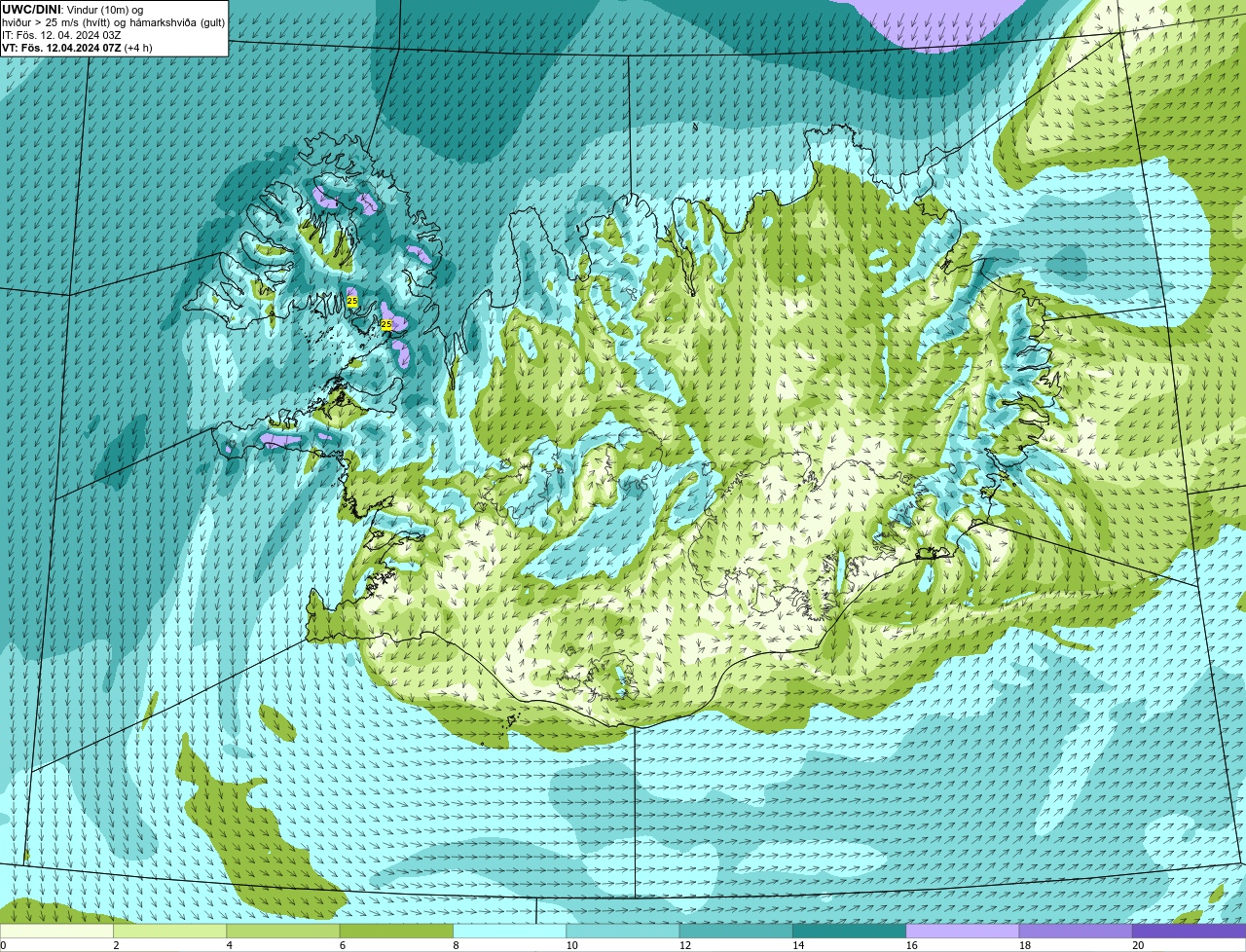
Task: Click the '4' legend scale label
Action: pos(229,945)
